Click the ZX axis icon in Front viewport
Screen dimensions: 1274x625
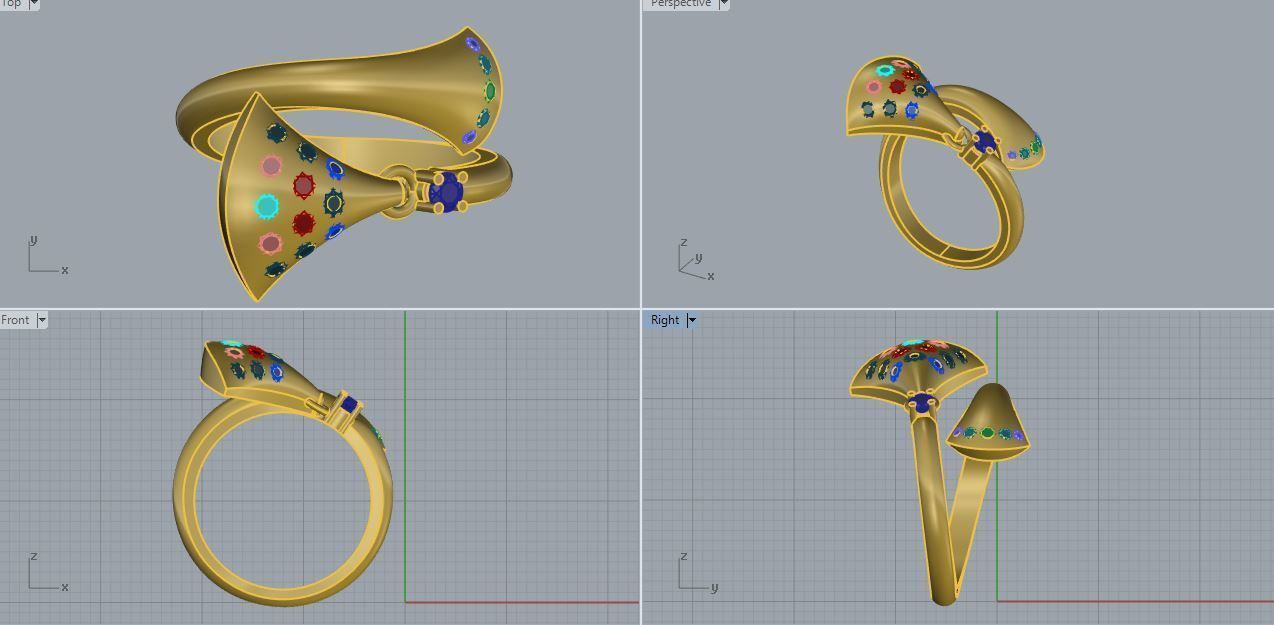coord(48,572)
